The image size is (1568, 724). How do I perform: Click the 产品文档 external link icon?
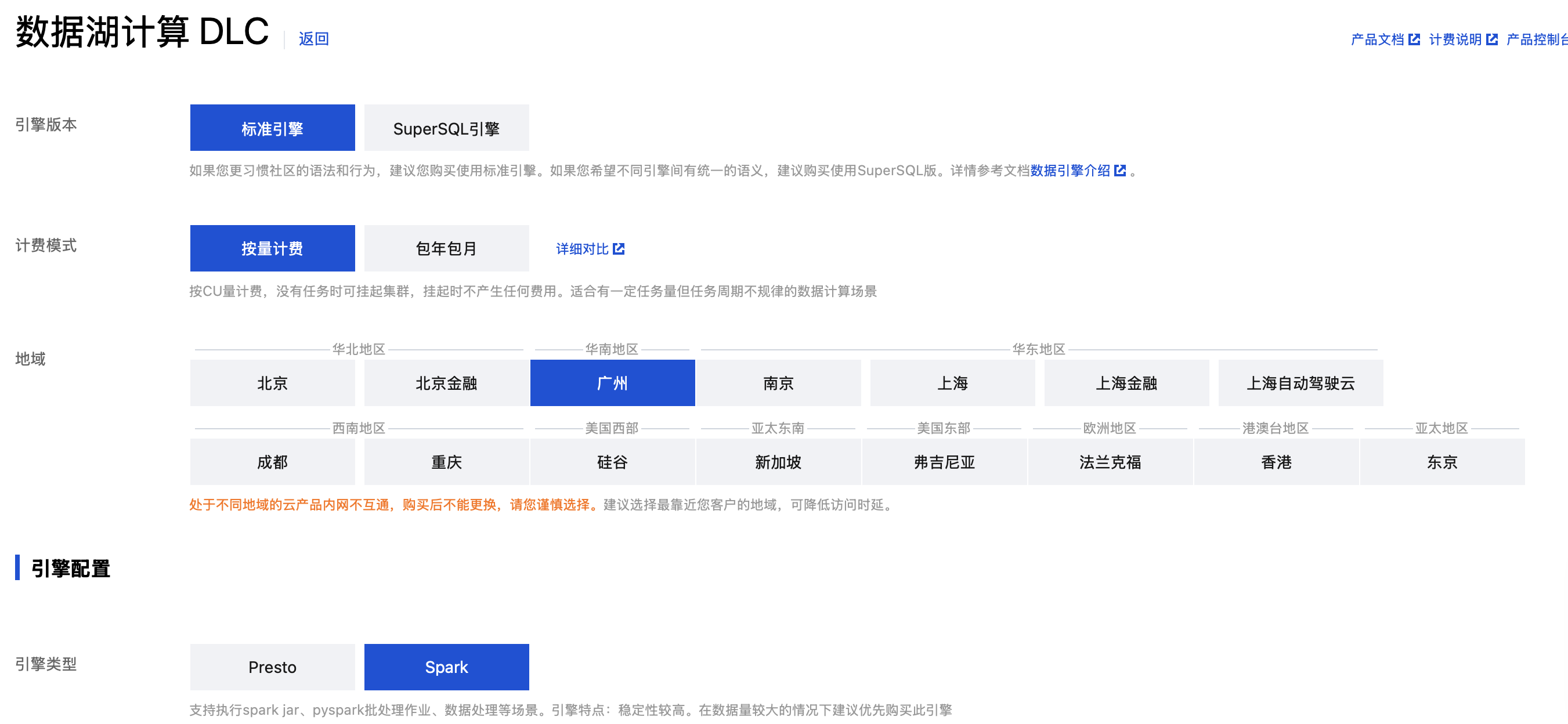coord(1415,39)
